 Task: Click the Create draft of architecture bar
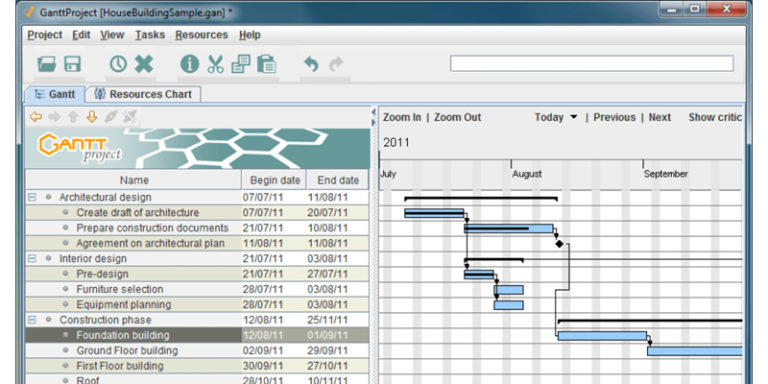coord(434,214)
